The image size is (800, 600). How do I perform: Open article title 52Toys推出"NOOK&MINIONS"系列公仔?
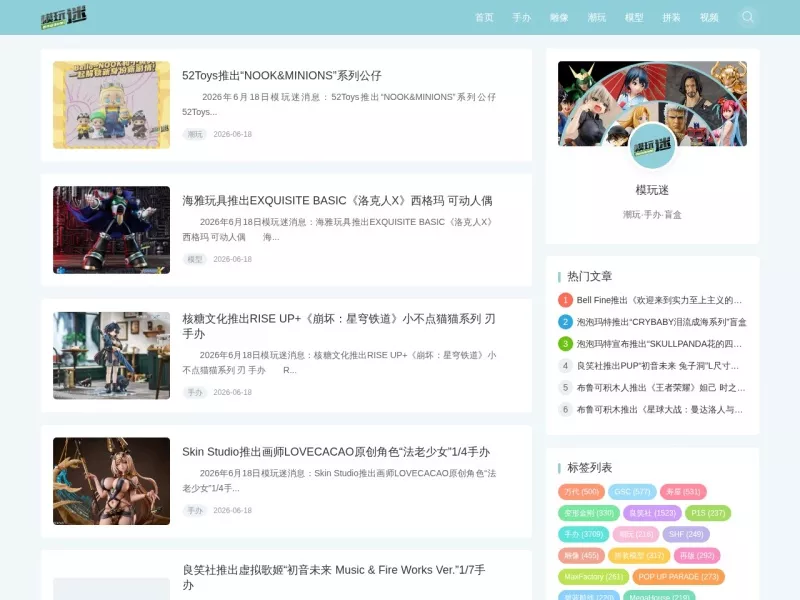coord(282,76)
